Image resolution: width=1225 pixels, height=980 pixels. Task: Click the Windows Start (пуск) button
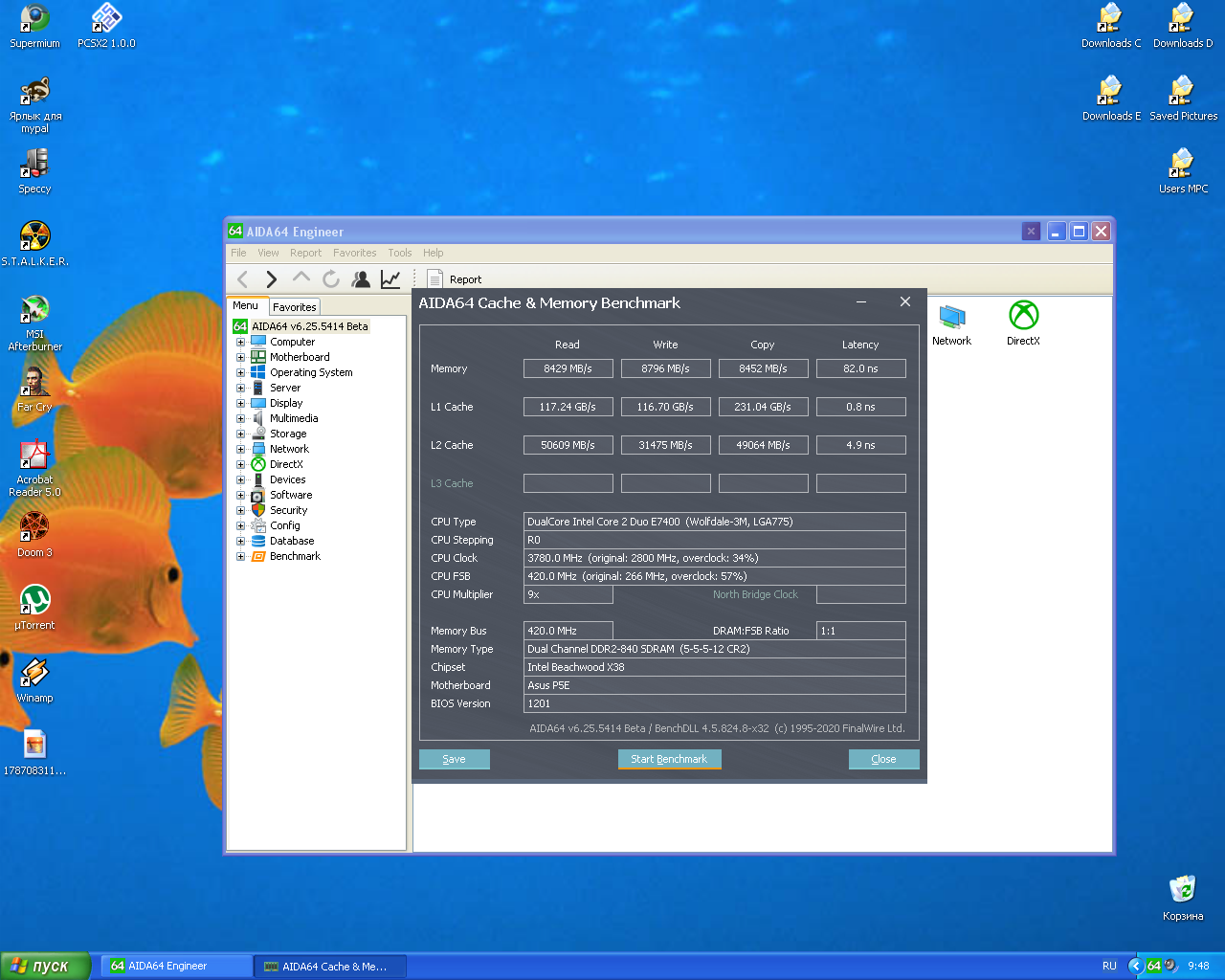[x=46, y=966]
